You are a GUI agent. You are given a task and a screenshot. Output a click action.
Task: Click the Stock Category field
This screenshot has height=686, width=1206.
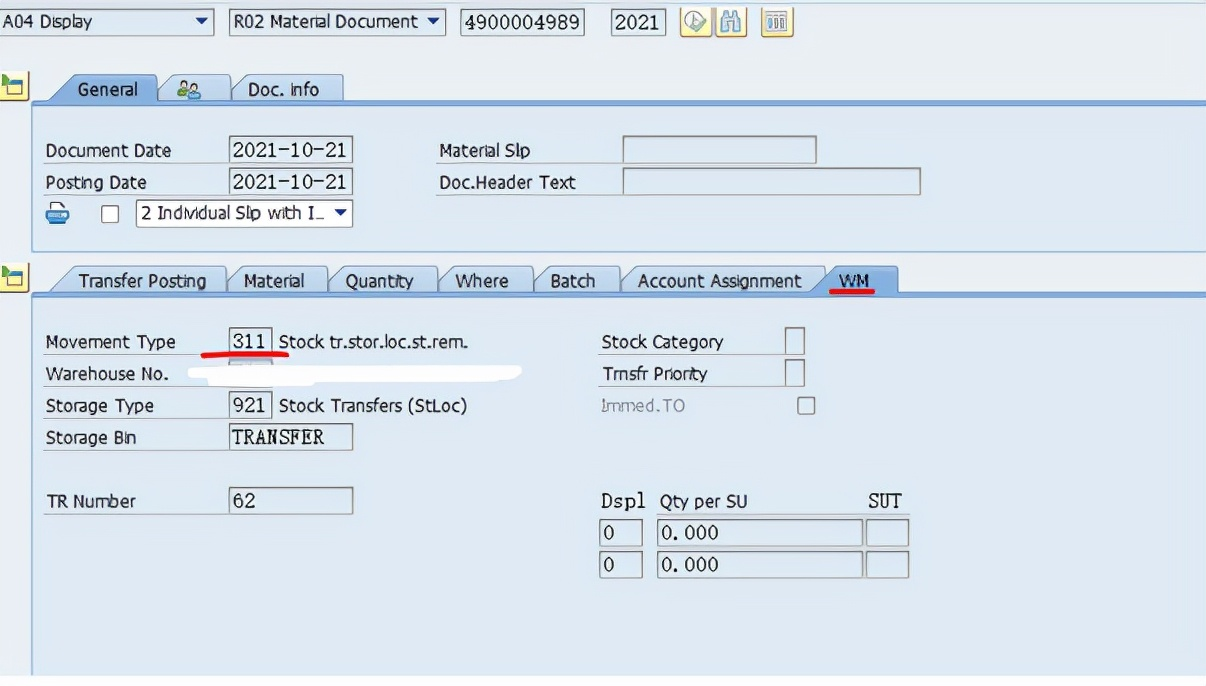[x=793, y=341]
